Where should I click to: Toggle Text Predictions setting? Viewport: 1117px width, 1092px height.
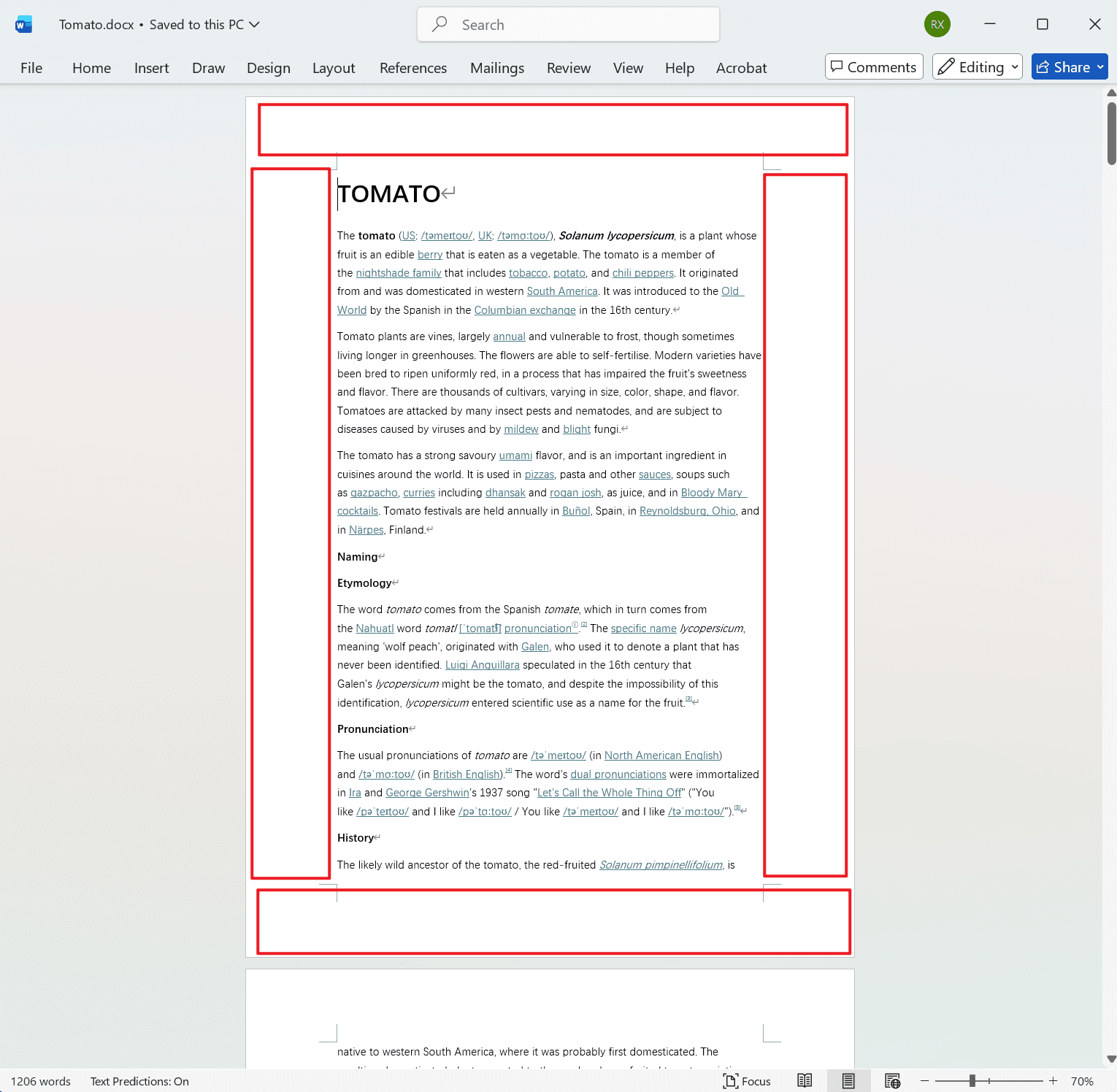pos(139,1081)
